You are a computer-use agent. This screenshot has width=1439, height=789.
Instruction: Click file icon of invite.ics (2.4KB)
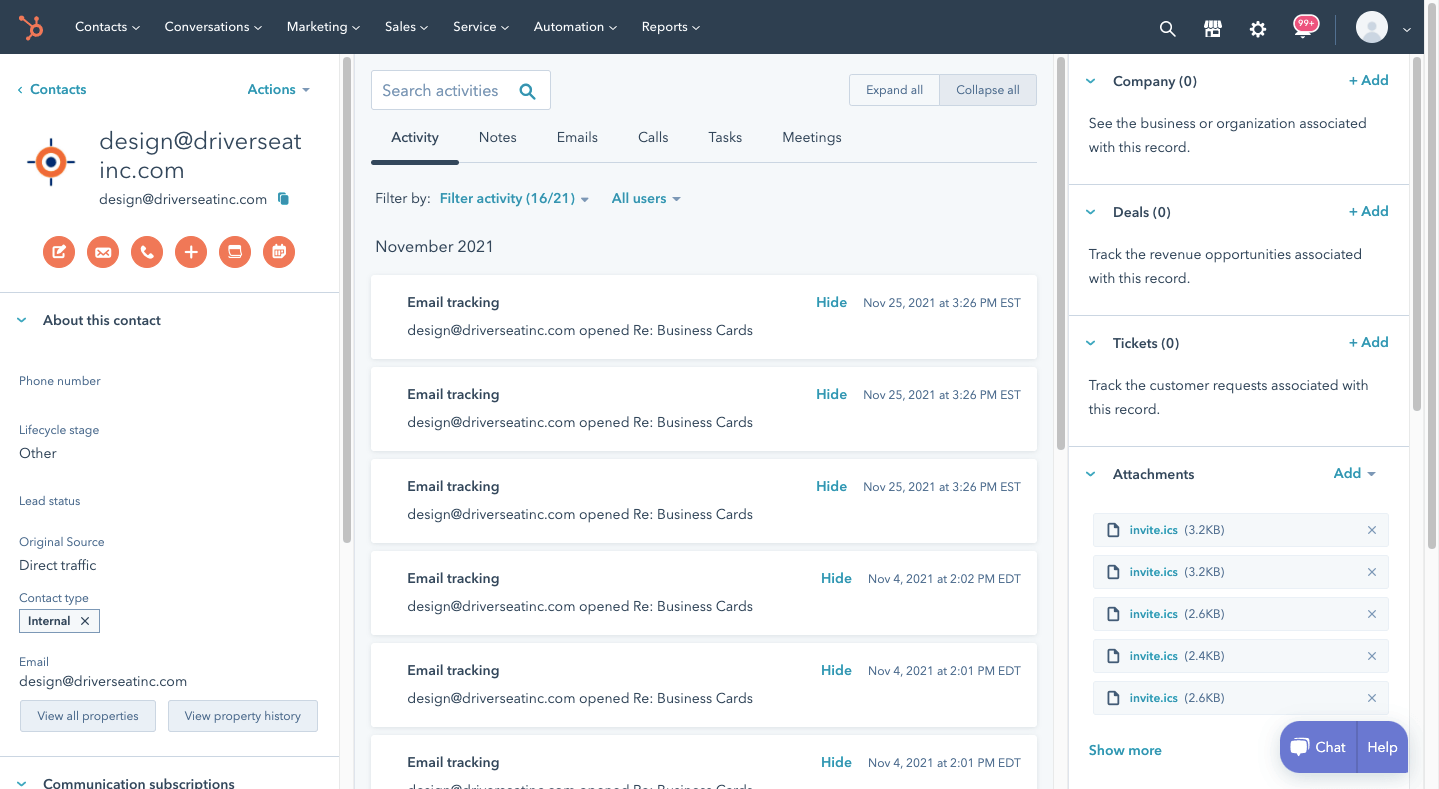1113,656
